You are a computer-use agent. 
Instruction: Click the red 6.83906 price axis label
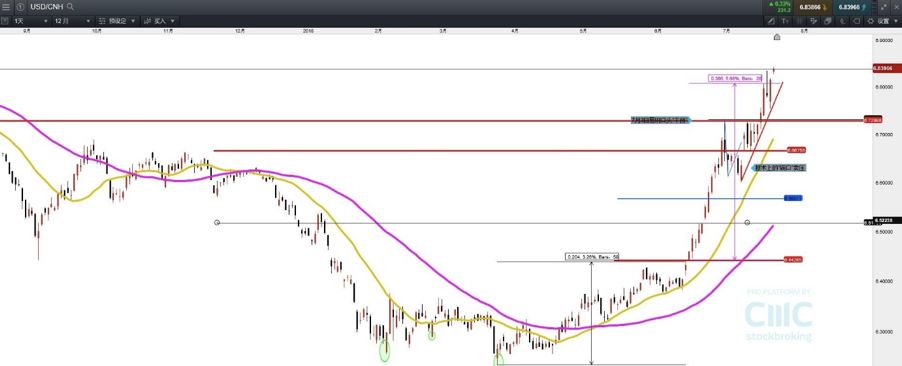point(886,68)
